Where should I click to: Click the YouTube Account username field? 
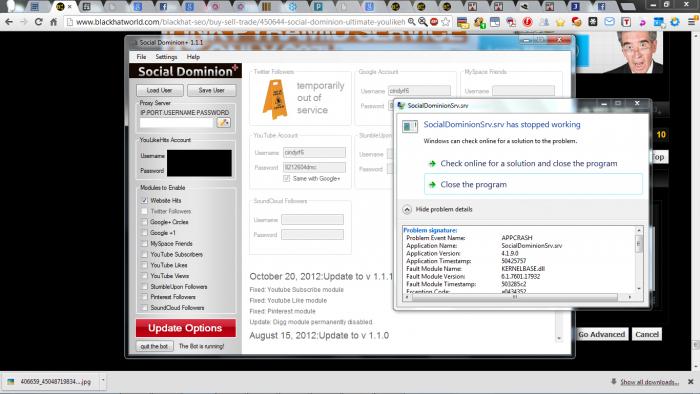click(314, 152)
